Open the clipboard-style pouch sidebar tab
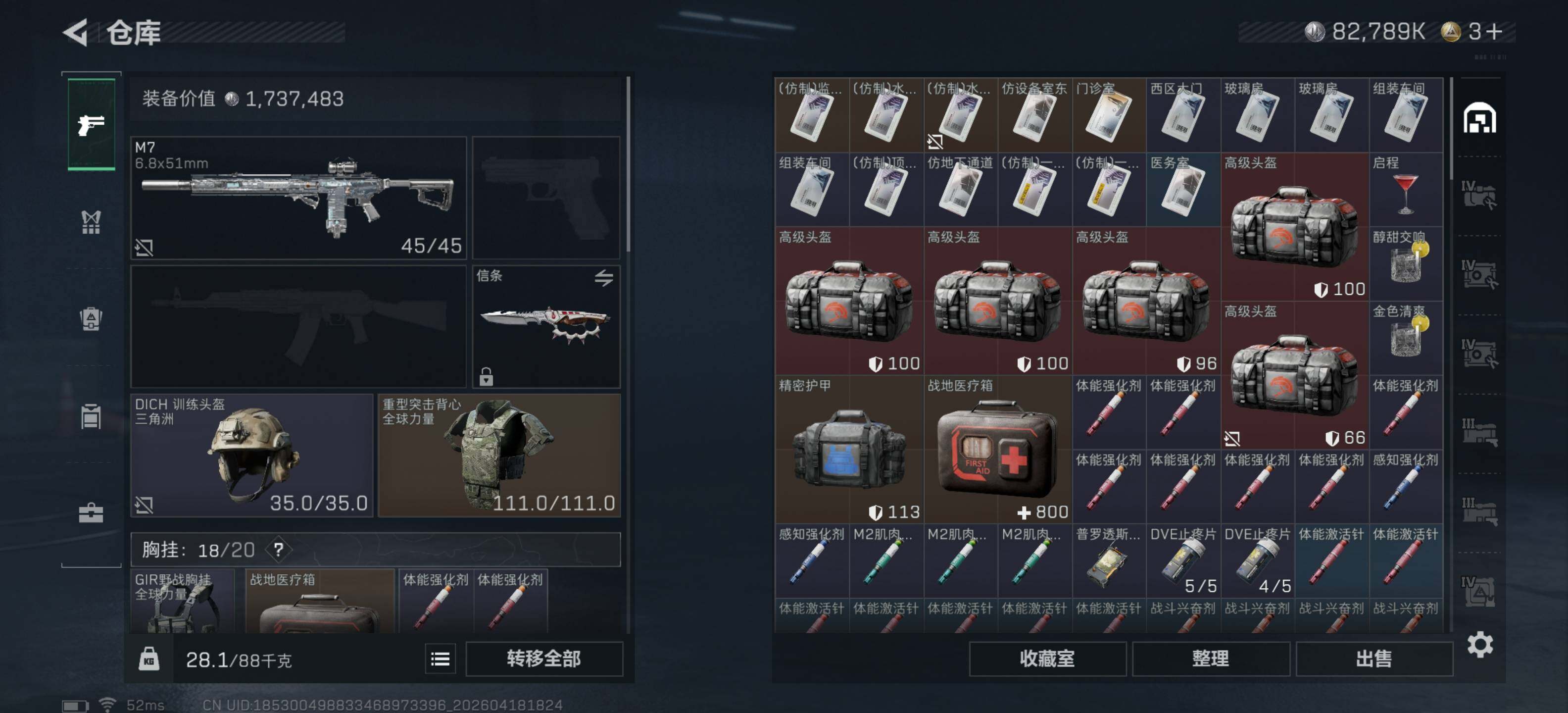 click(91, 416)
